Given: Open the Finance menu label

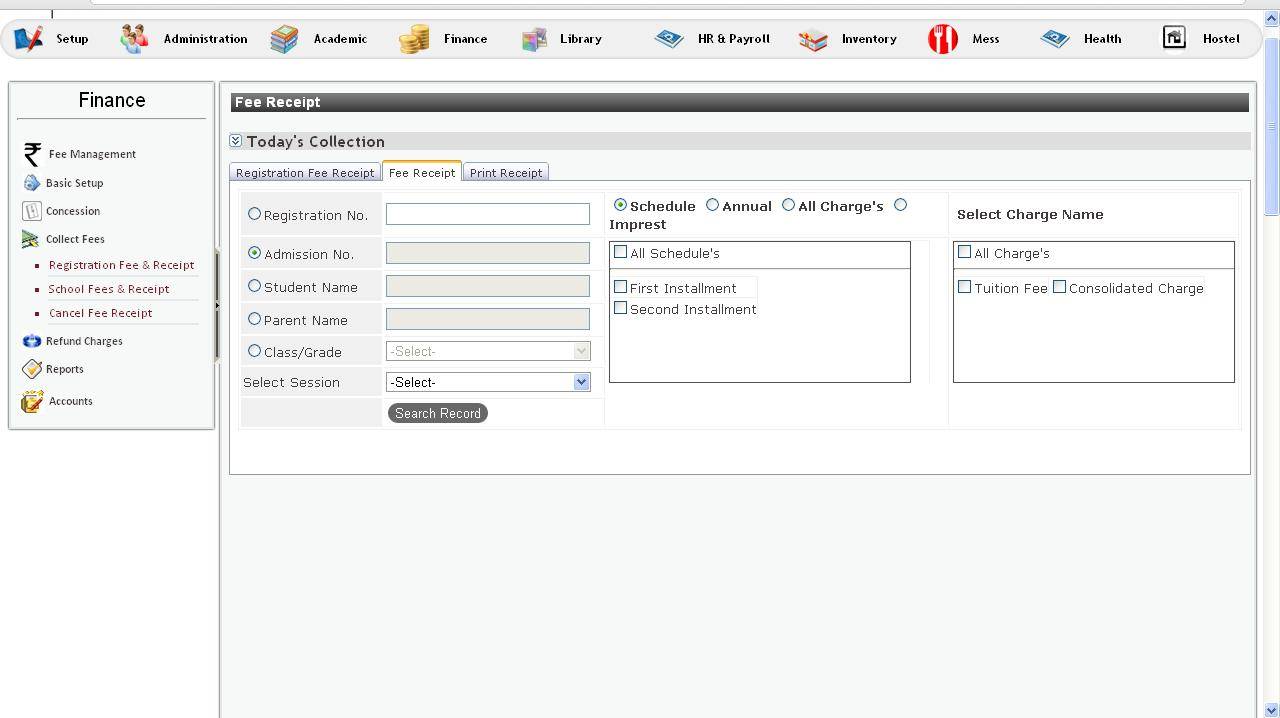Looking at the screenshot, I should (466, 39).
